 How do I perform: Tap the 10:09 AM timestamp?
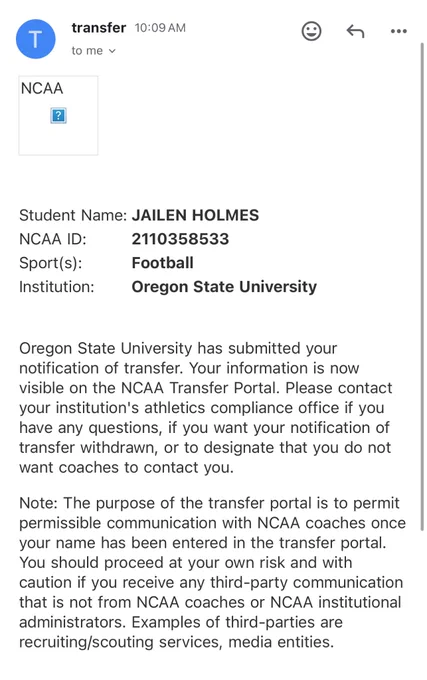[160, 28]
